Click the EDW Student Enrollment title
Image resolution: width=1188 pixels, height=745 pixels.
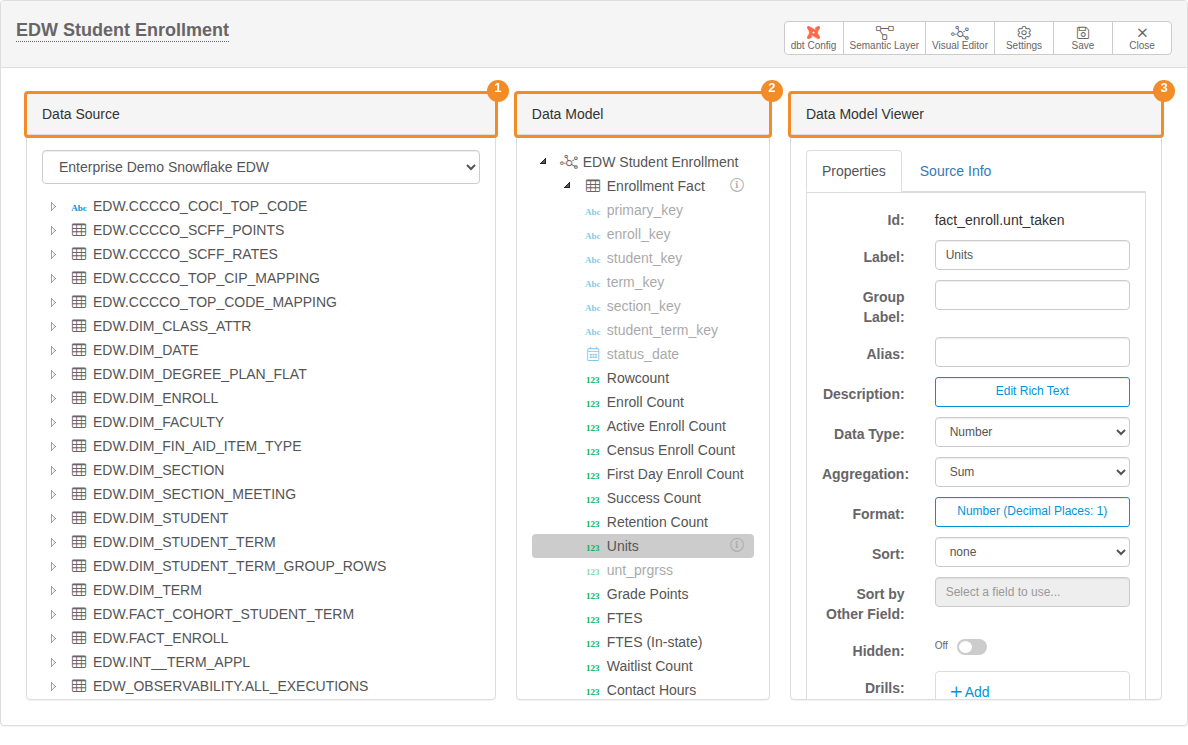tap(123, 30)
